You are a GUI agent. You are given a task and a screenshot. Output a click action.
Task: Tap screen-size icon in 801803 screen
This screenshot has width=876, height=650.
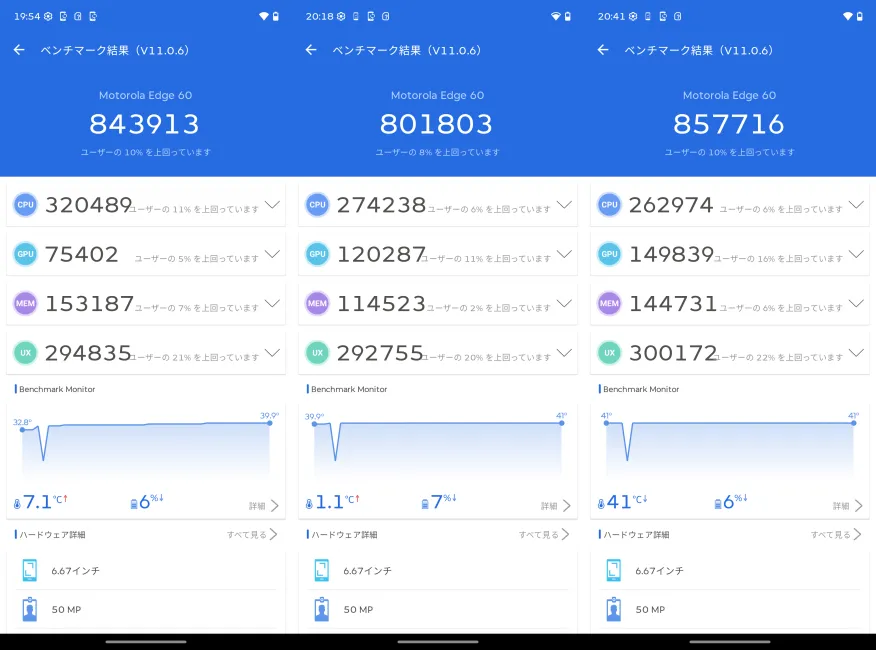coord(322,570)
